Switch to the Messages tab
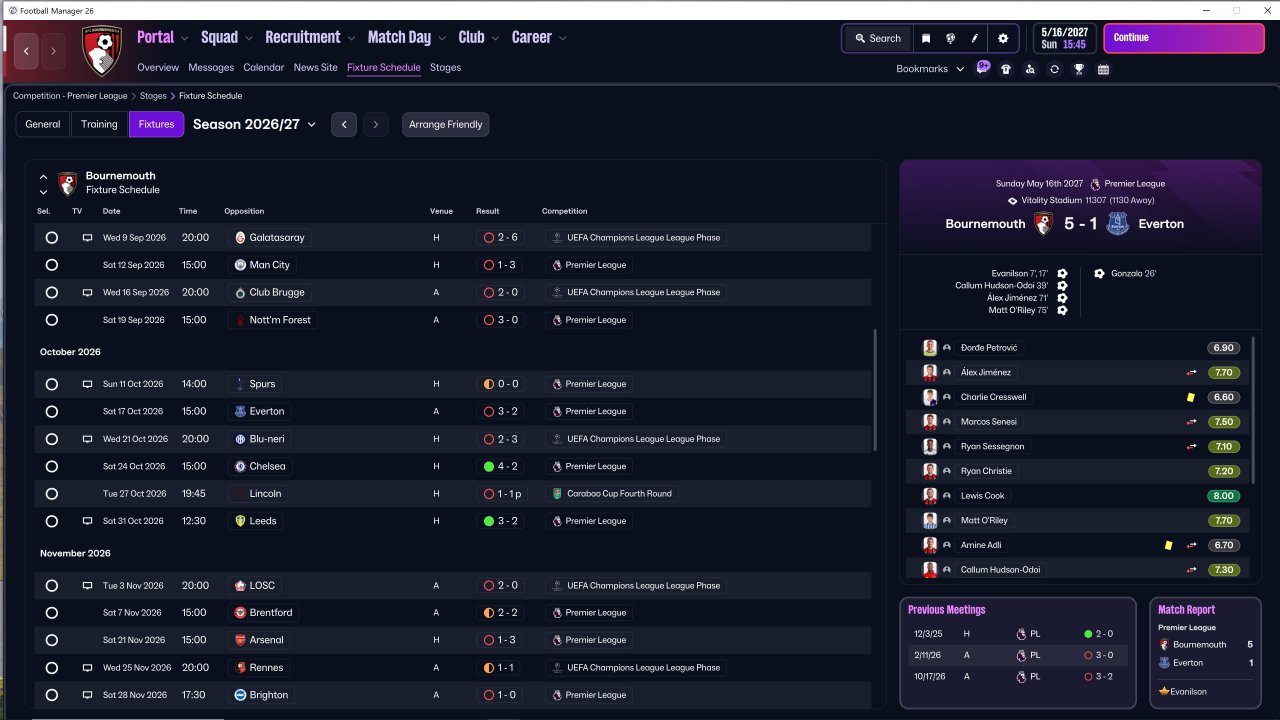Screen dimensions: 1280x720 tap(211, 68)
